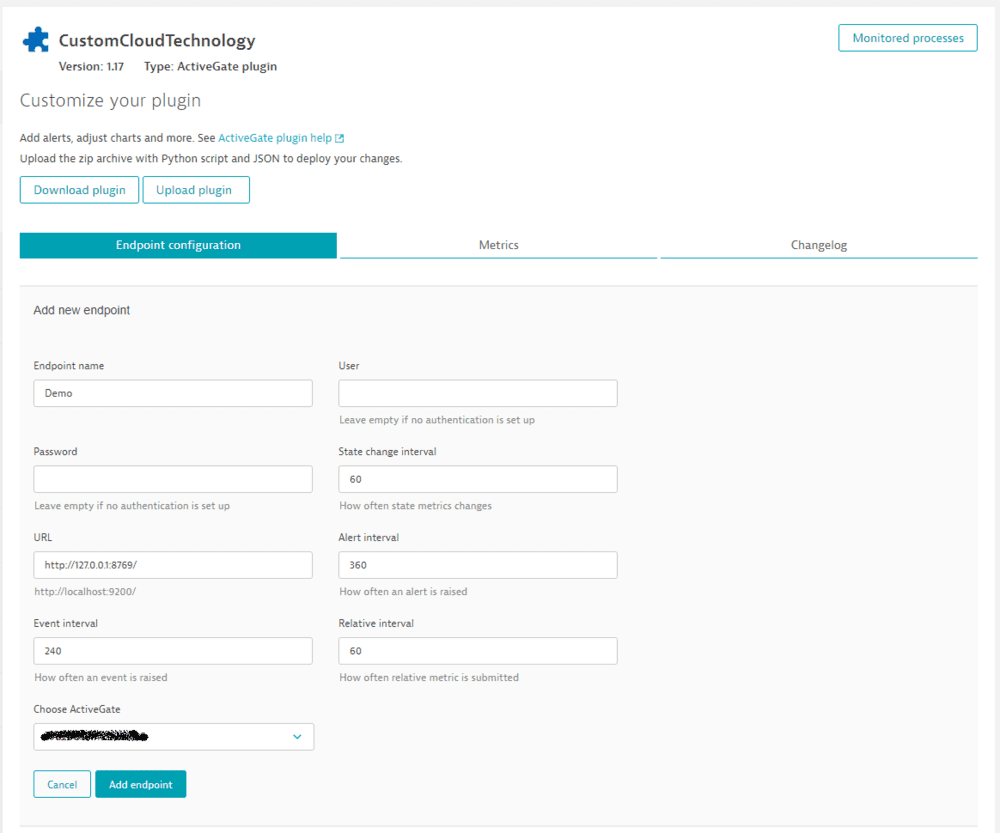Click the Upload plugin button
The height and width of the screenshot is (833, 1000).
[196, 189]
